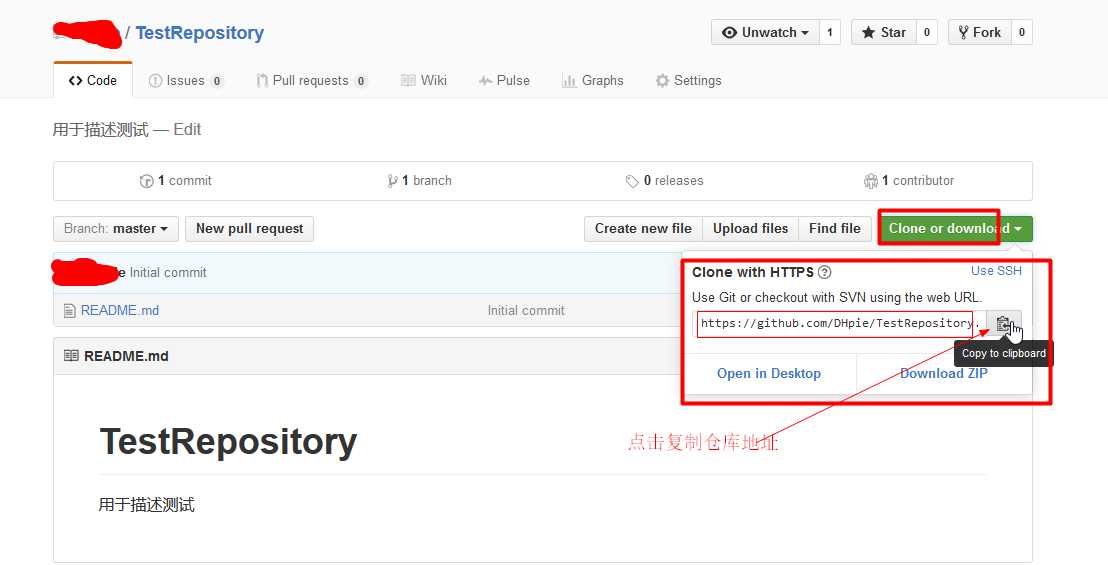Fork this repository
1108x565 pixels.
coord(979,32)
